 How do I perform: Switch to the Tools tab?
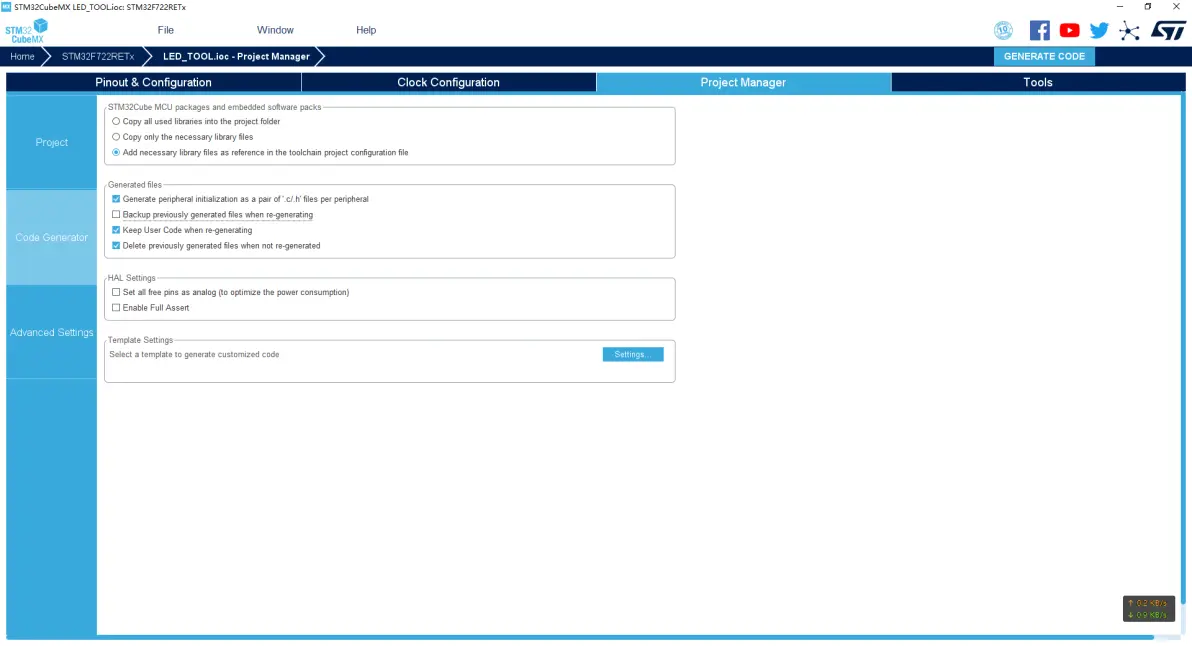[x=1038, y=82]
